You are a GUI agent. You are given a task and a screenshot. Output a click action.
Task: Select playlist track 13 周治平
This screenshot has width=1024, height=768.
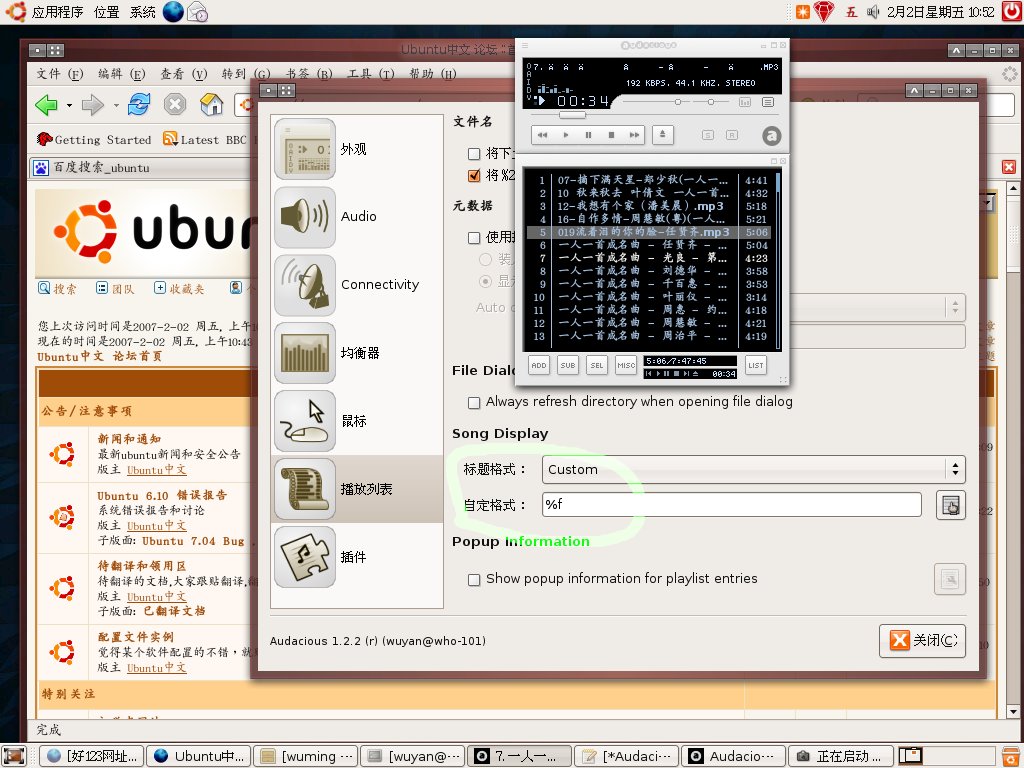pyautogui.click(x=650, y=336)
